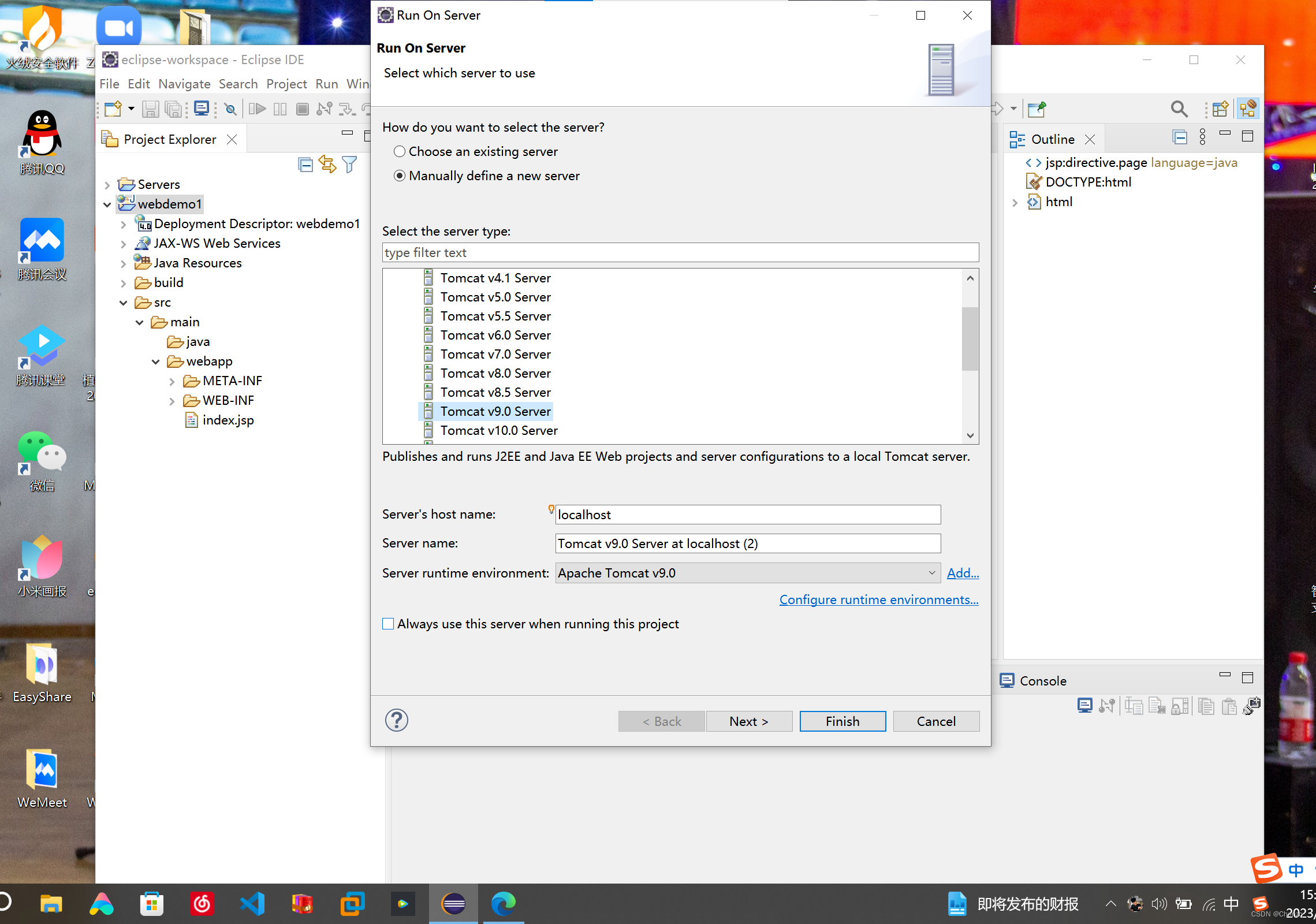Expand the Servers project node
The width and height of the screenshot is (1316, 924).
tap(107, 185)
